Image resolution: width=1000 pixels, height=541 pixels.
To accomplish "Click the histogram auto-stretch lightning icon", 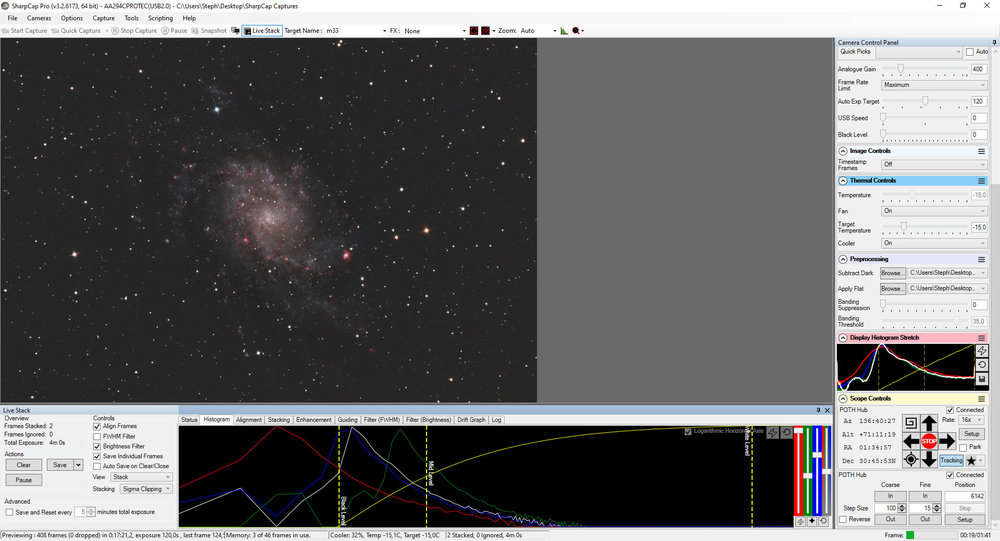I will pyautogui.click(x=982, y=351).
